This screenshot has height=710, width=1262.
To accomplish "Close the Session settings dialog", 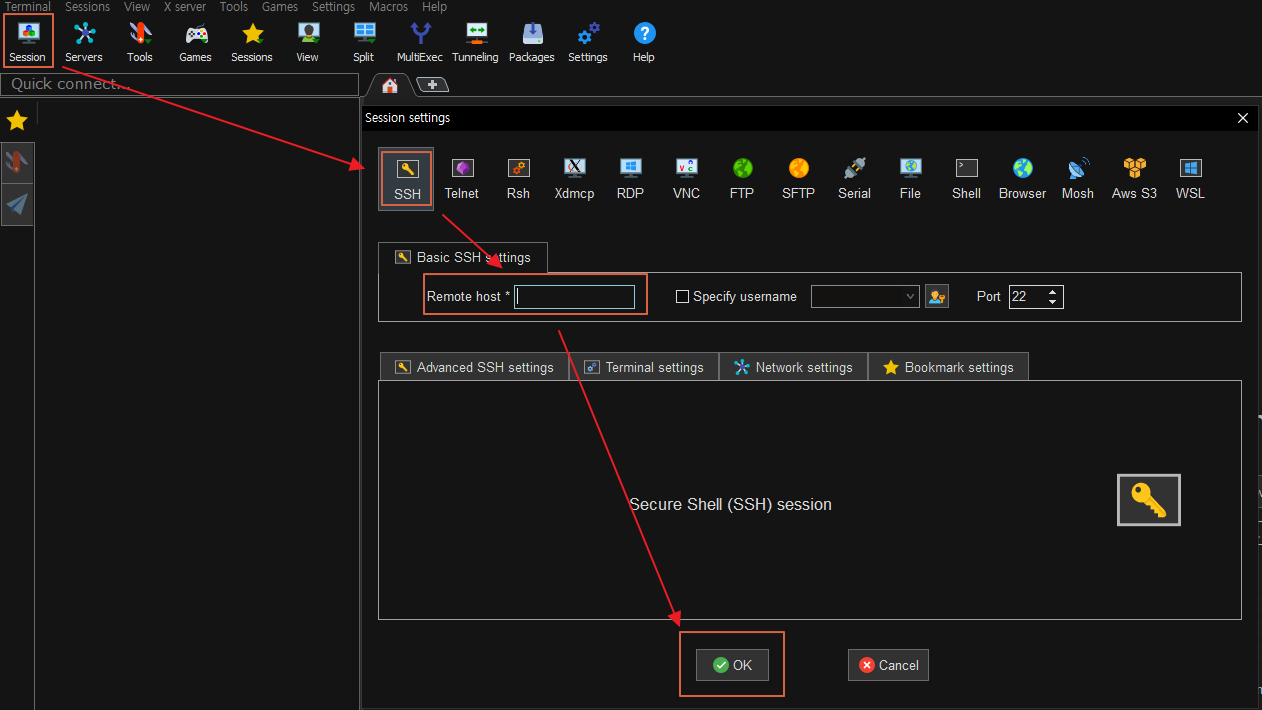I will (1243, 118).
